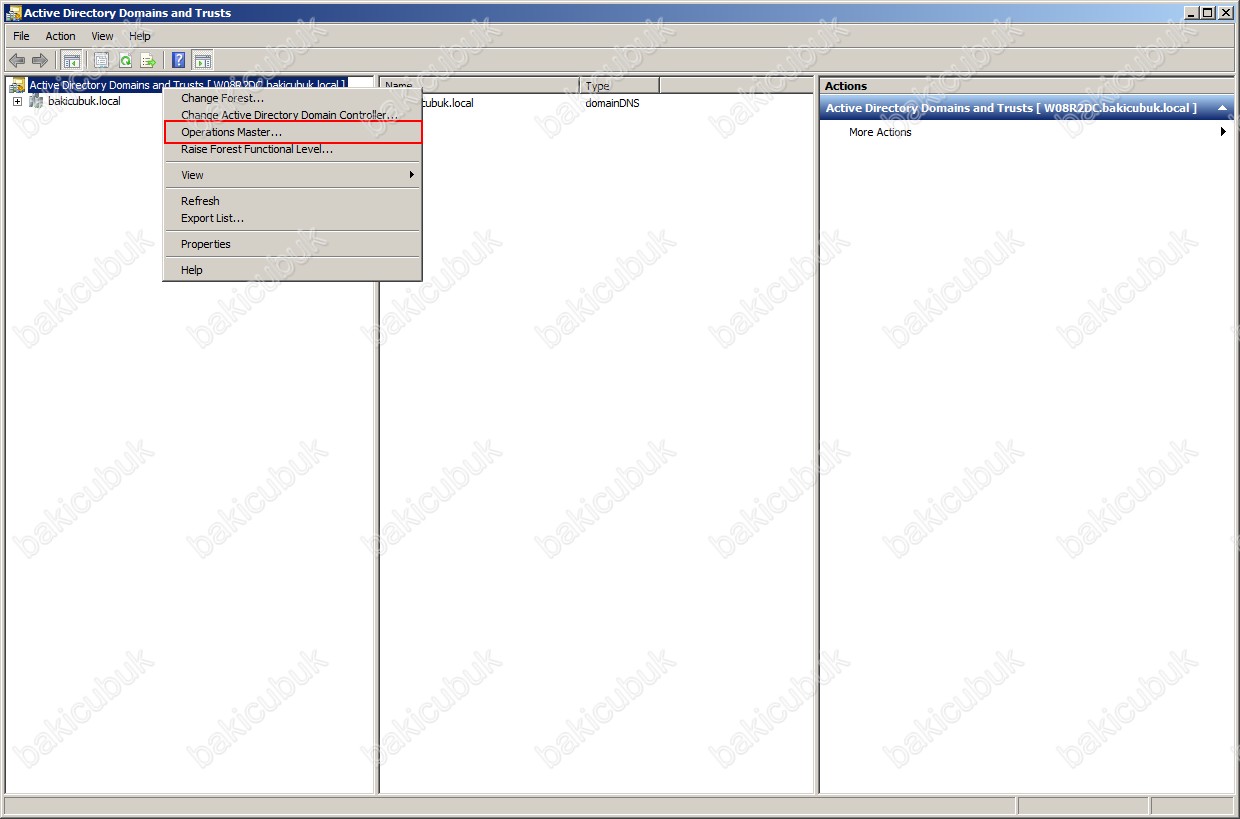Click the Actions pane title
The image size is (1240, 819).
846,86
